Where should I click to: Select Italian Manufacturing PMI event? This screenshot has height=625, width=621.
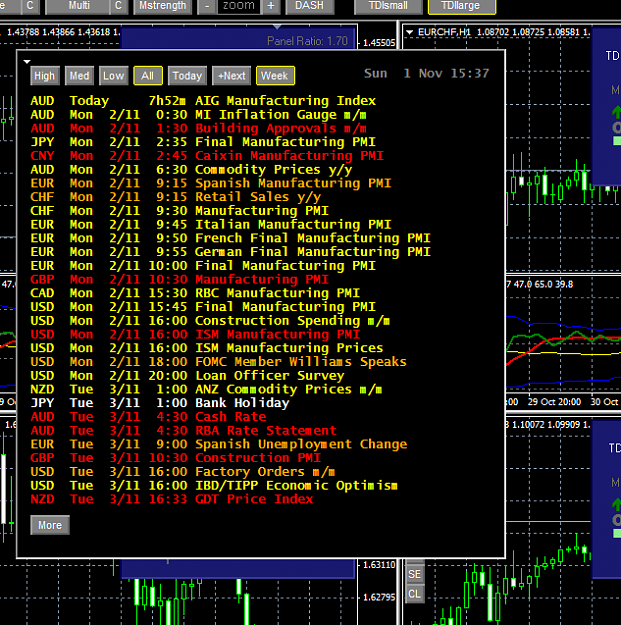point(211,224)
